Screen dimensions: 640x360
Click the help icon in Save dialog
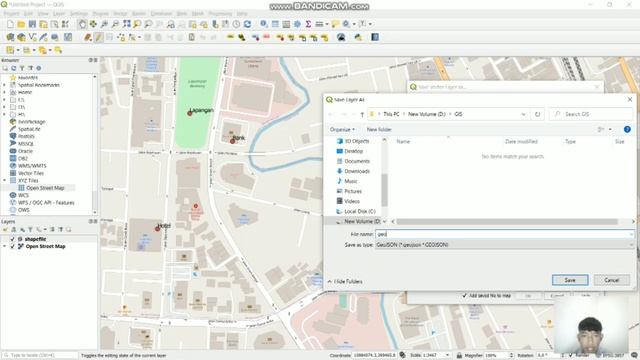(627, 129)
